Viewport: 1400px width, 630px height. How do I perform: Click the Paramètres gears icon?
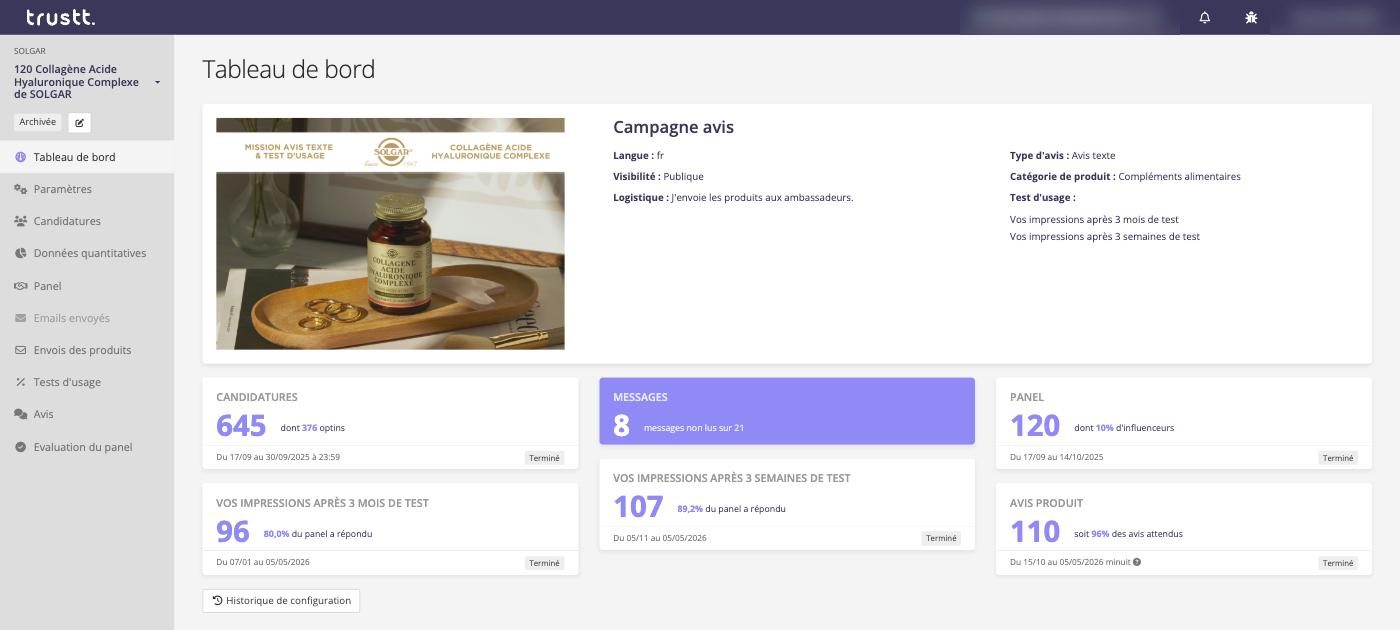point(20,189)
